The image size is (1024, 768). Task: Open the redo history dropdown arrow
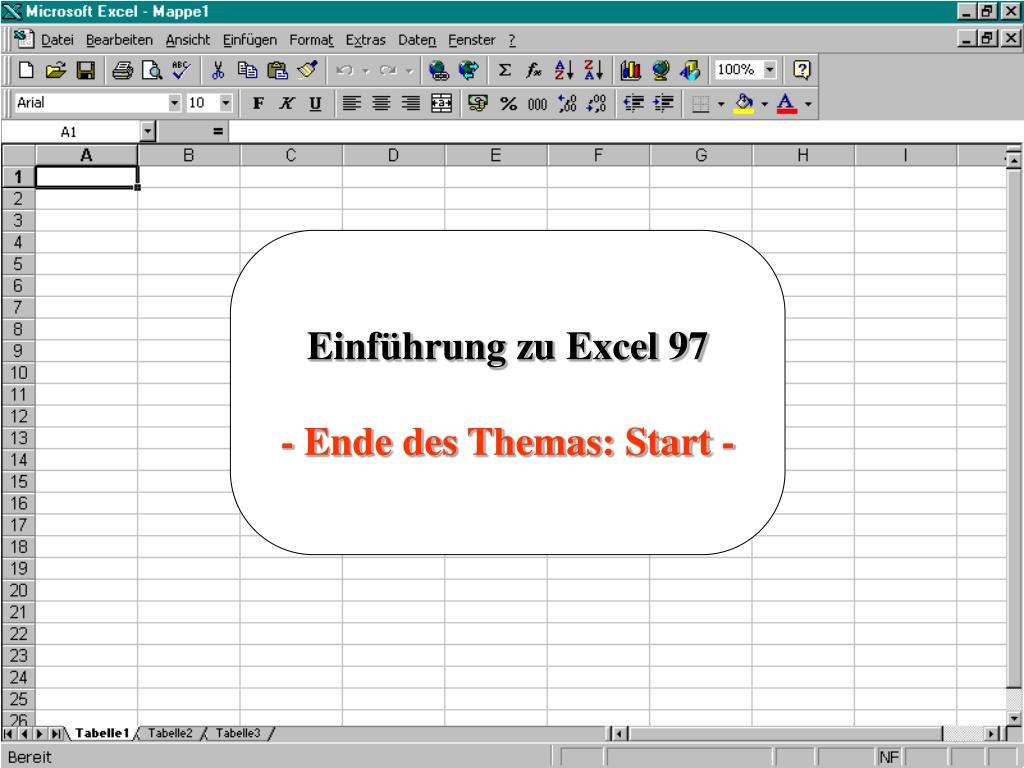[x=409, y=70]
